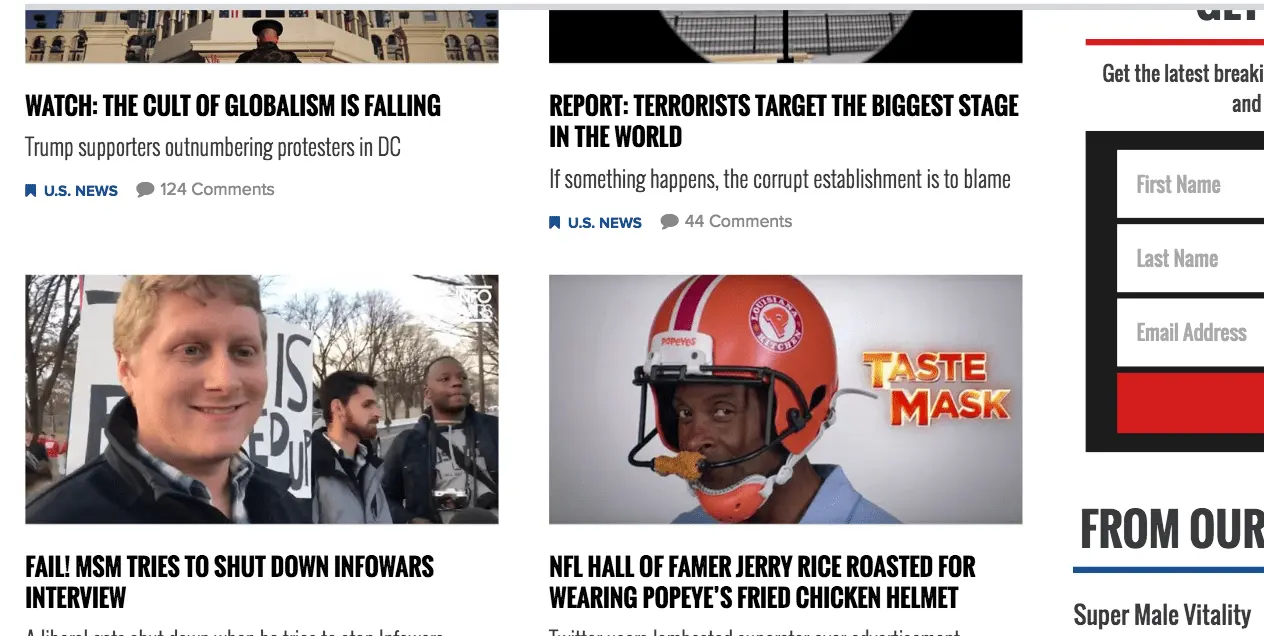Open the 'Report: Terrorists Target the Biggest Stage' headline
This screenshot has width=1264, height=636.
[x=784, y=121]
